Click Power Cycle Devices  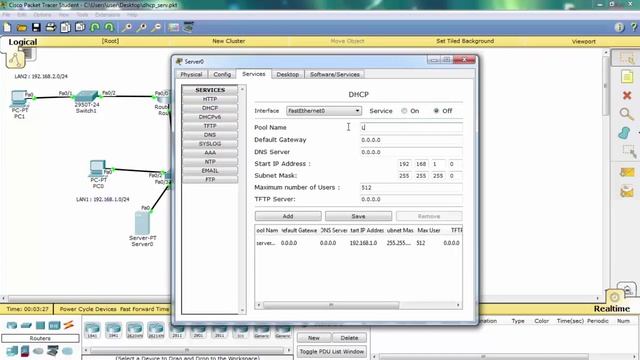(x=88, y=309)
